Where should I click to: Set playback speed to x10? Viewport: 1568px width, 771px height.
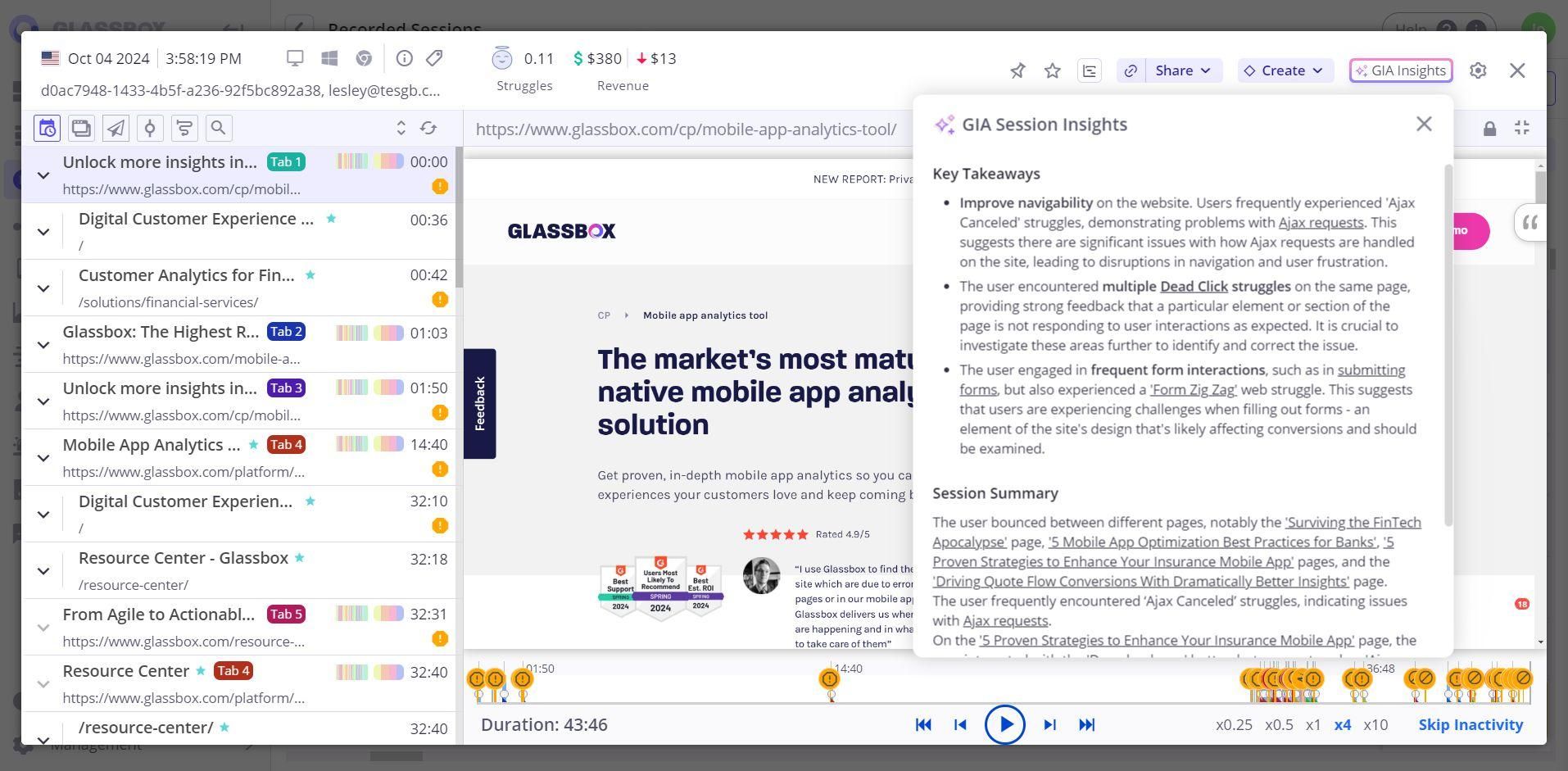coord(1375,725)
